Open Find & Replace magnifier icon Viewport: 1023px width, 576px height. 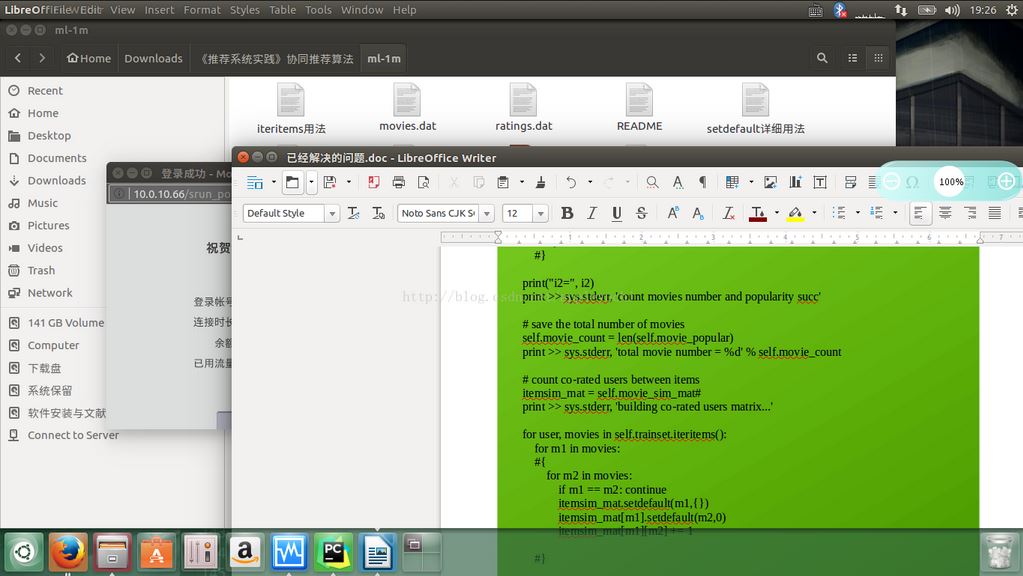click(652, 182)
